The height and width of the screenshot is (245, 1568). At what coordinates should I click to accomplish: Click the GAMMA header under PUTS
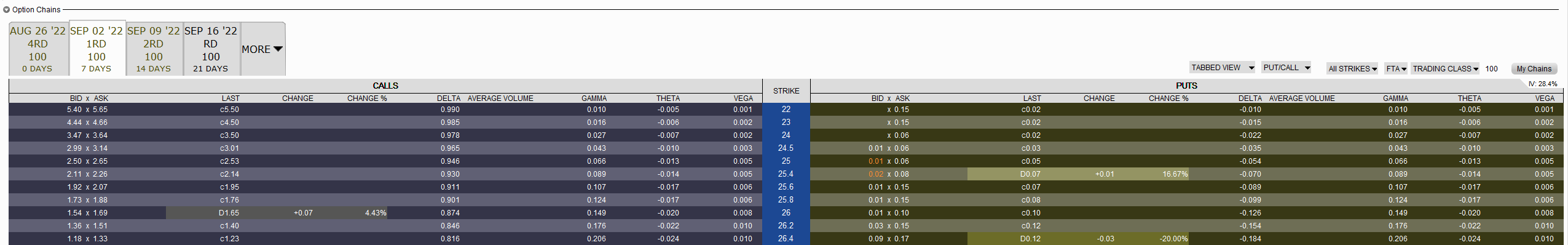tap(1395, 98)
